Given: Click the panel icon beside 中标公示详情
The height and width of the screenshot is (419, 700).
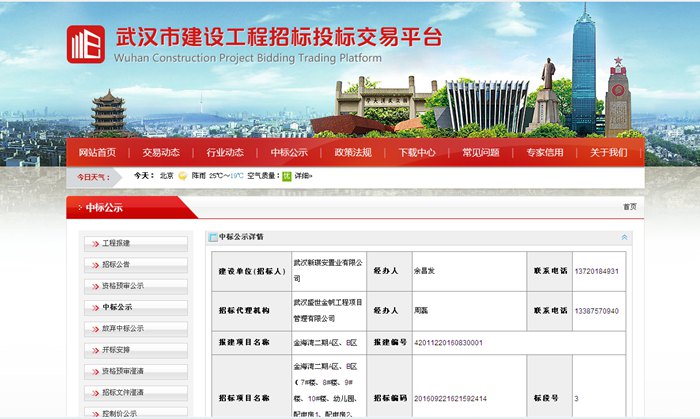Looking at the screenshot, I should (213, 237).
